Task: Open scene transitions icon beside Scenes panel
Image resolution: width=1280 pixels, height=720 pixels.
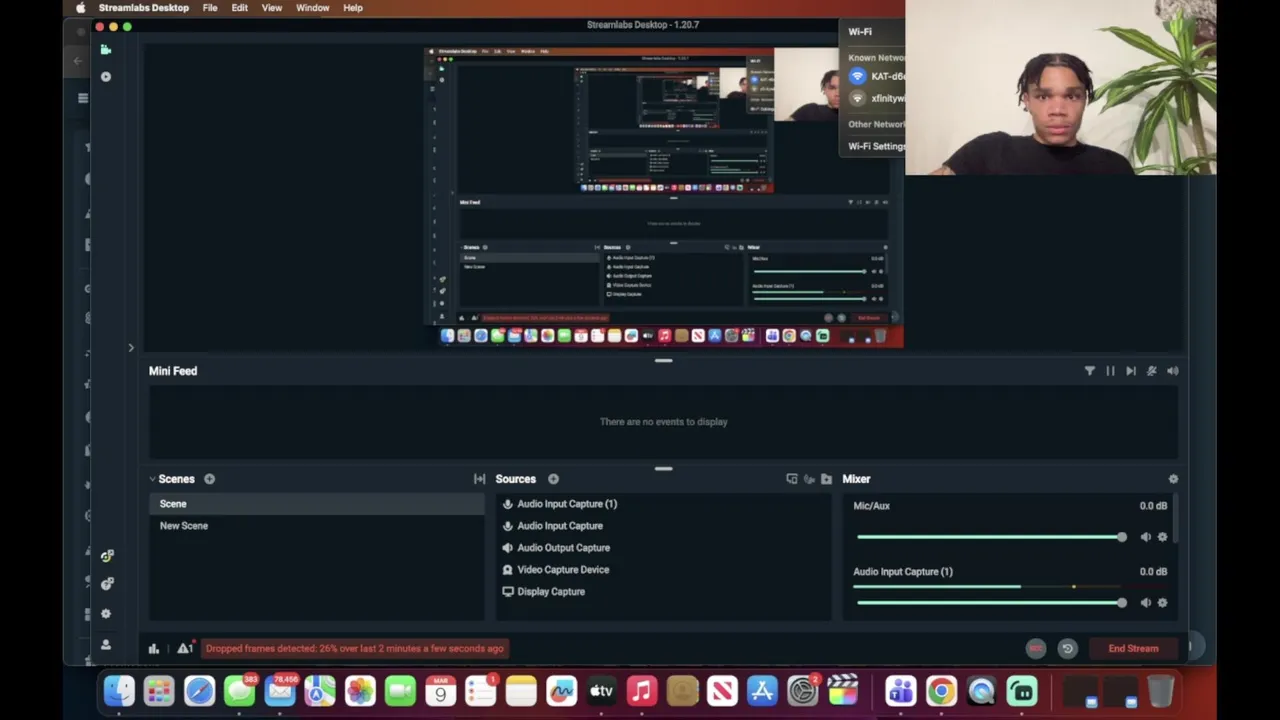Action: pos(479,479)
